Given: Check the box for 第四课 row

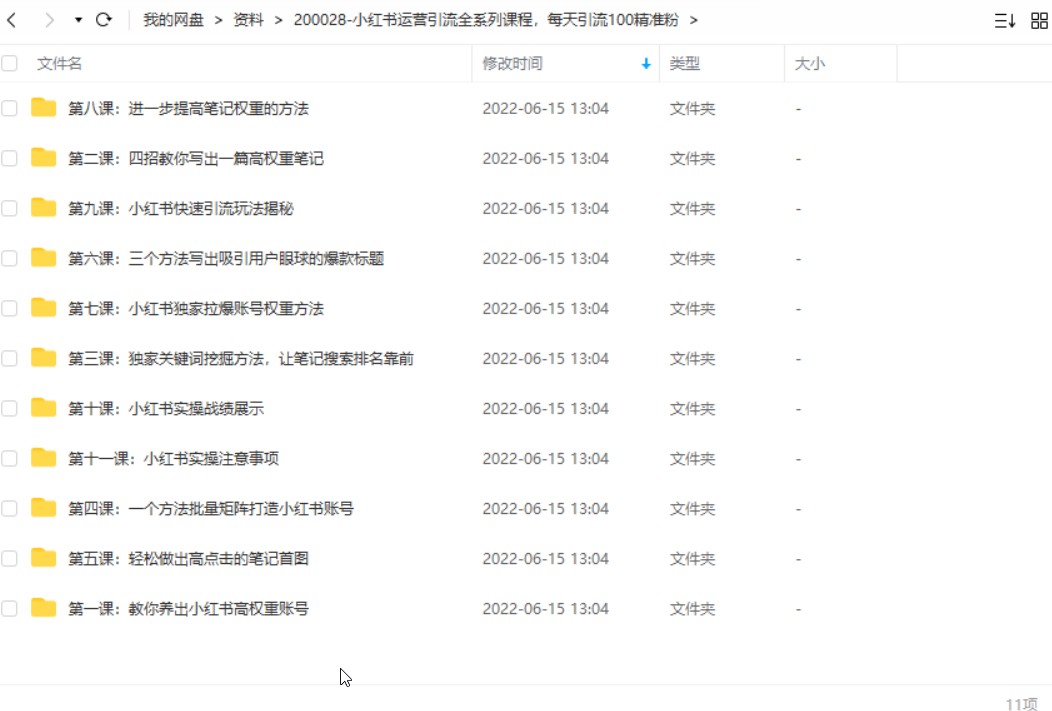Looking at the screenshot, I should pos(9,508).
